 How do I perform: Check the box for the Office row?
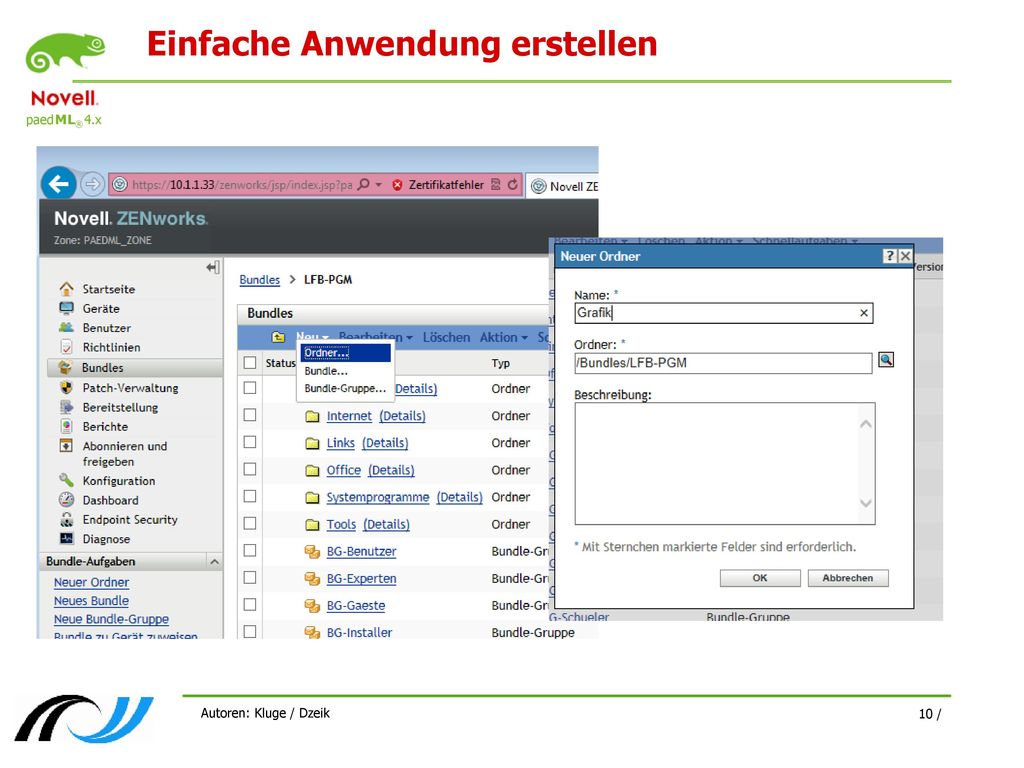pyautogui.click(x=249, y=469)
